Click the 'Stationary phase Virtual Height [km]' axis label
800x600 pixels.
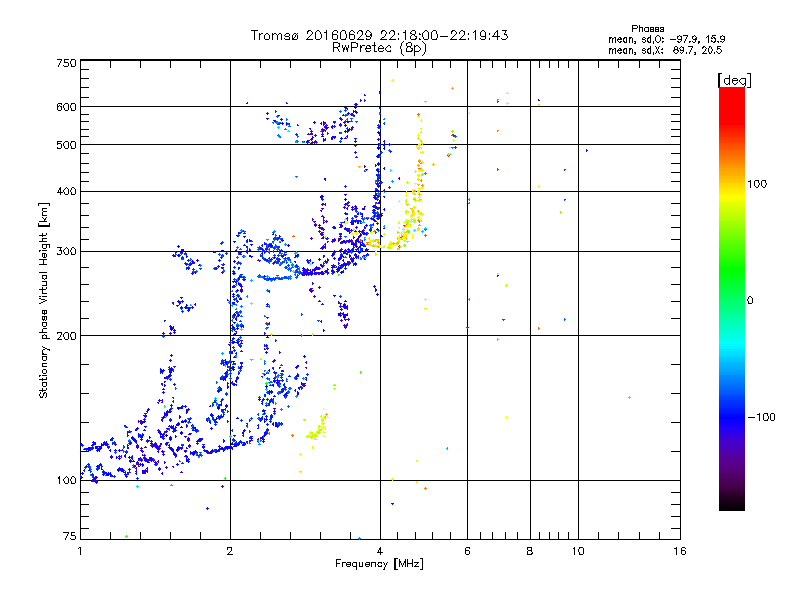coord(44,301)
